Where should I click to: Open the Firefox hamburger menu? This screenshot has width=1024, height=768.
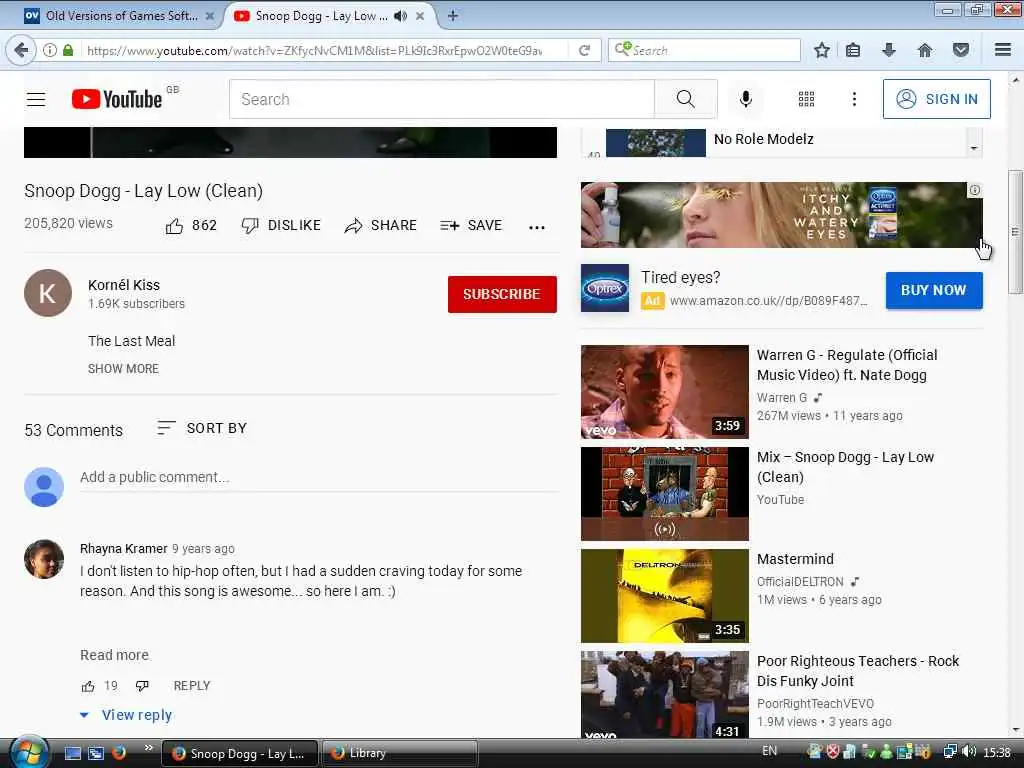point(1003,50)
